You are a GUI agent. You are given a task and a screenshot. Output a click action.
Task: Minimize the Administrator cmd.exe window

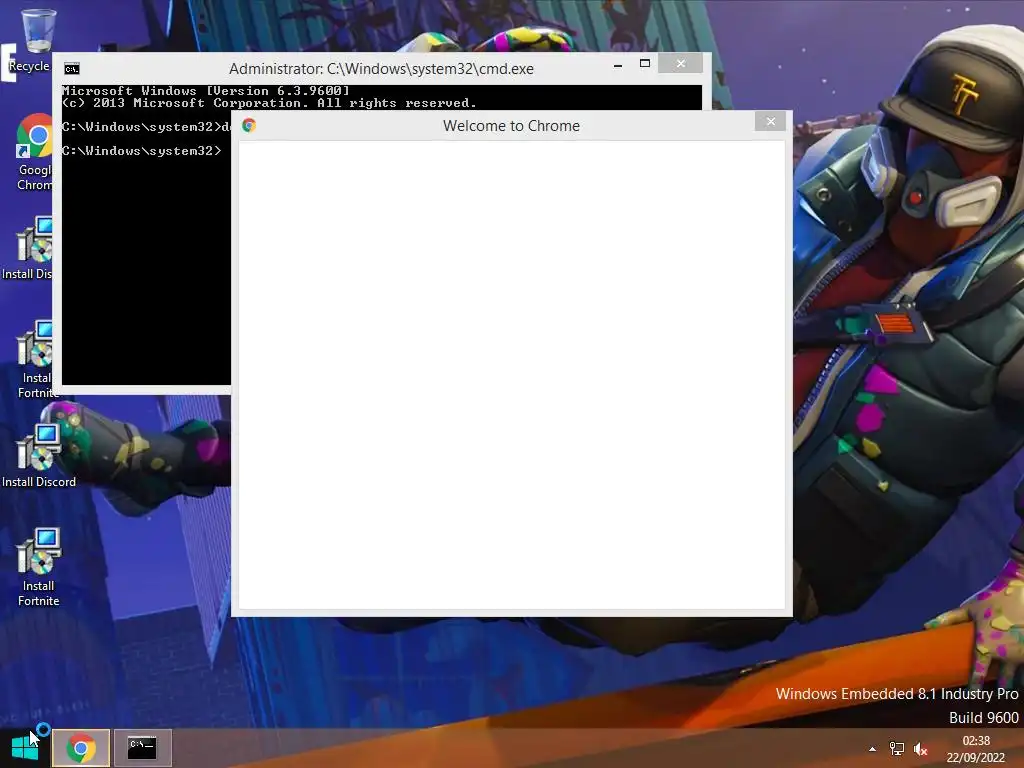point(618,65)
